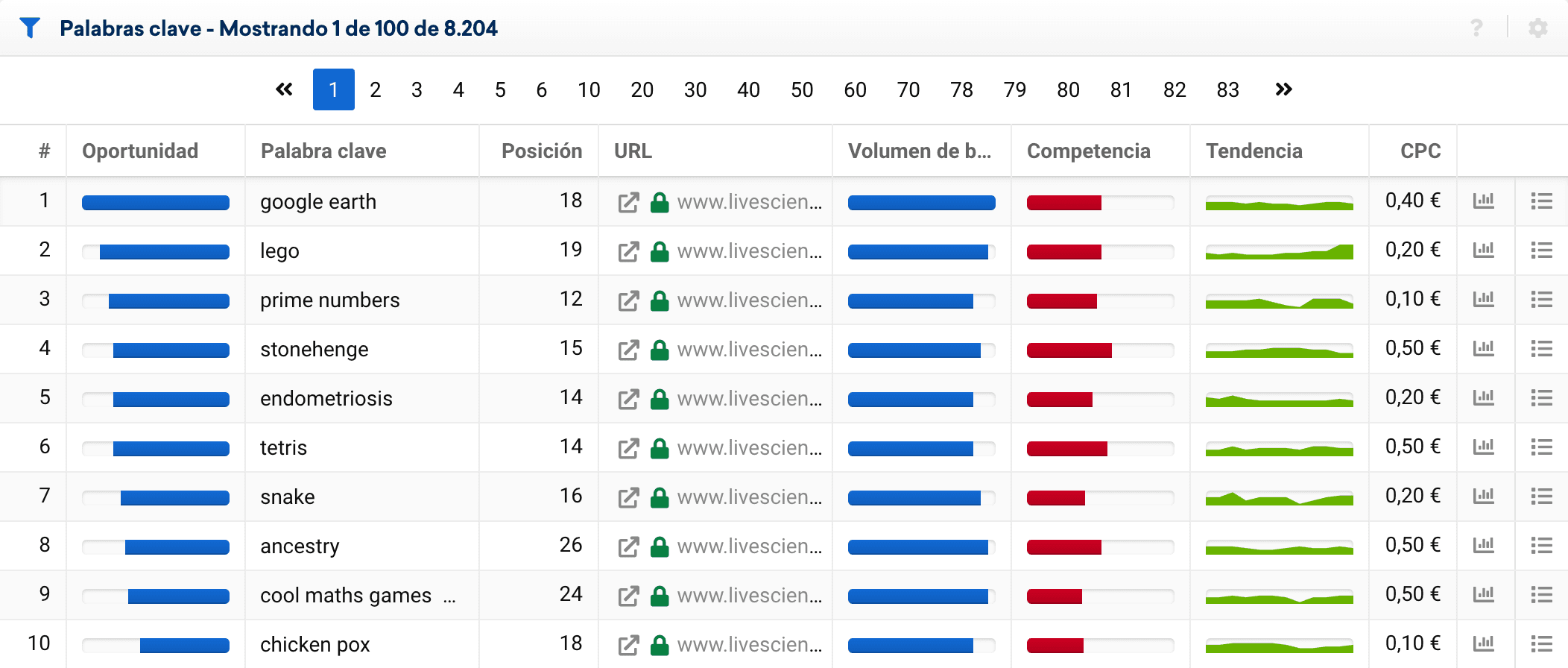Sort table by Oportunidad column
Viewport: 1568px width, 668px height.
click(140, 151)
